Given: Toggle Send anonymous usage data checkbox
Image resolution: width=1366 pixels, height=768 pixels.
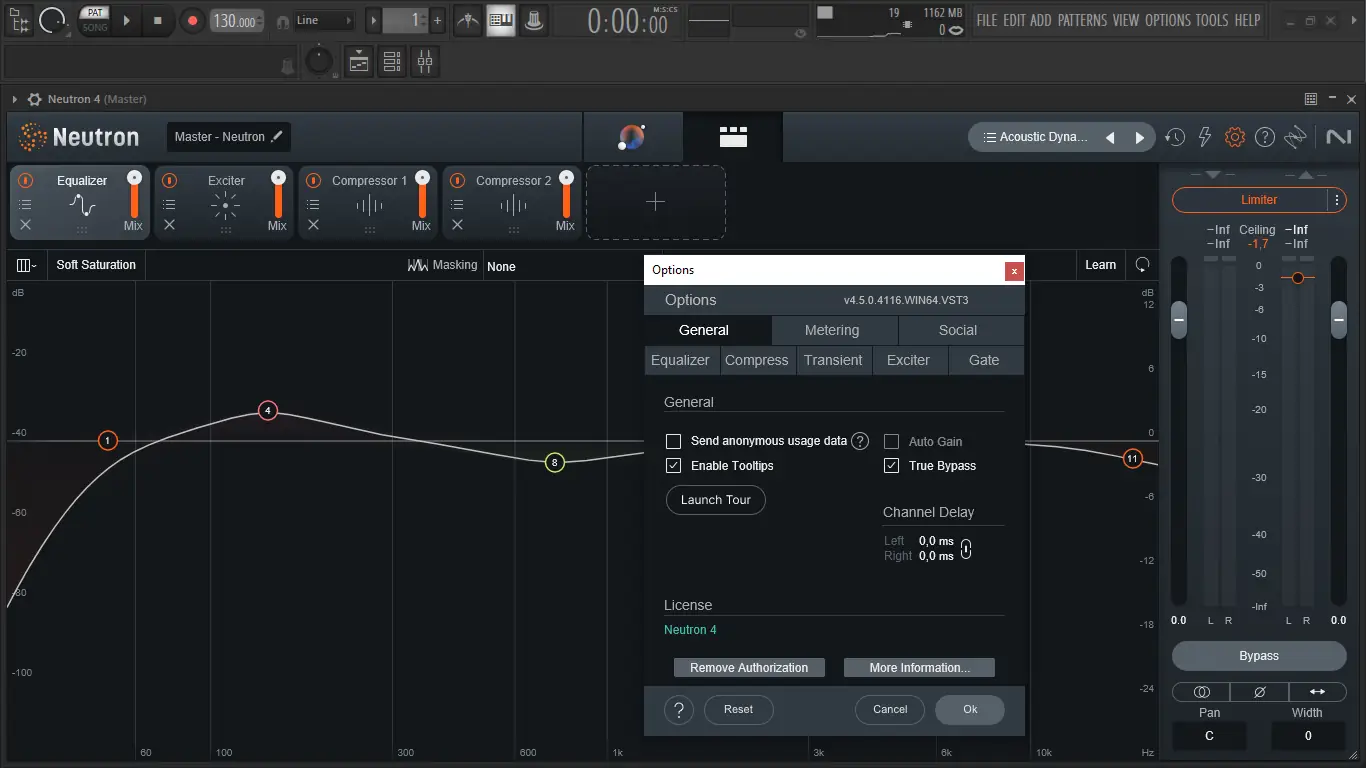Looking at the screenshot, I should (674, 441).
